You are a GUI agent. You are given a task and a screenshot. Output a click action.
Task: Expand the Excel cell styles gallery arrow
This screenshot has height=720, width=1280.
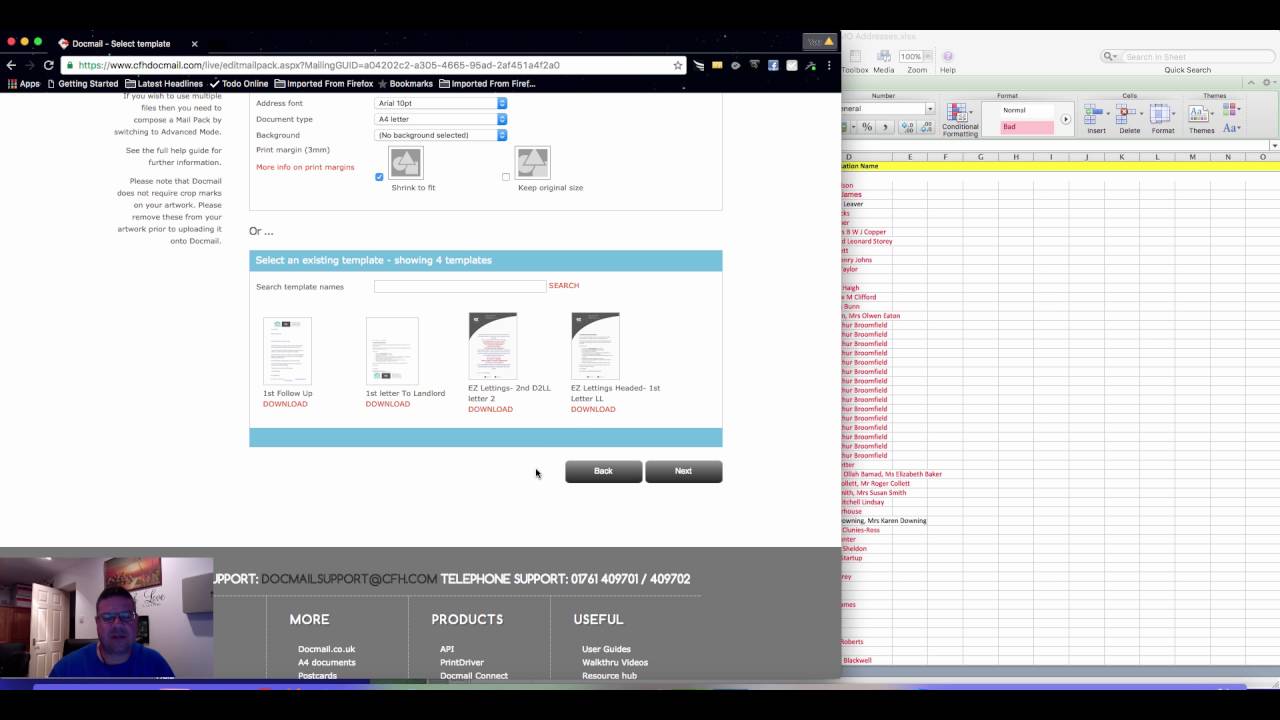tap(1065, 119)
